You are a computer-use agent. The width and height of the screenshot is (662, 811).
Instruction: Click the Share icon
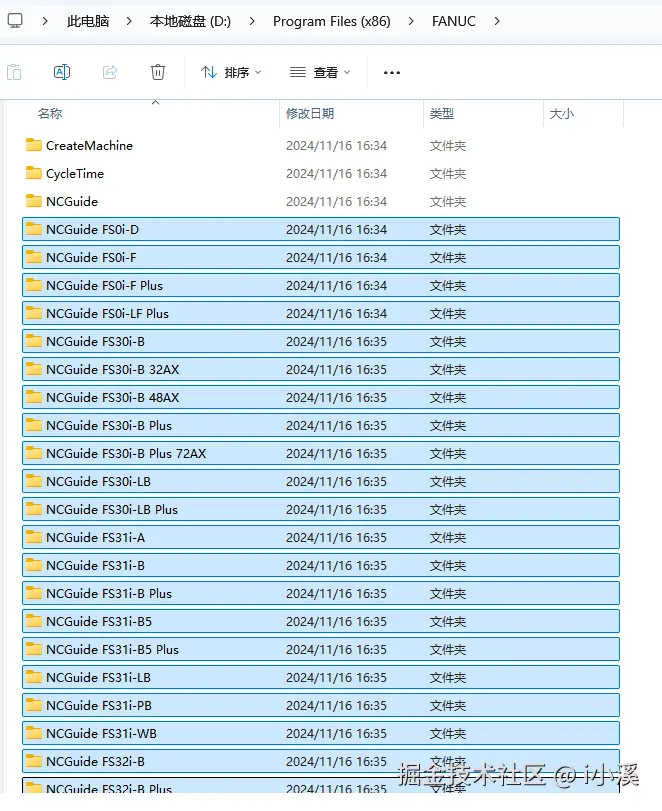click(x=110, y=72)
